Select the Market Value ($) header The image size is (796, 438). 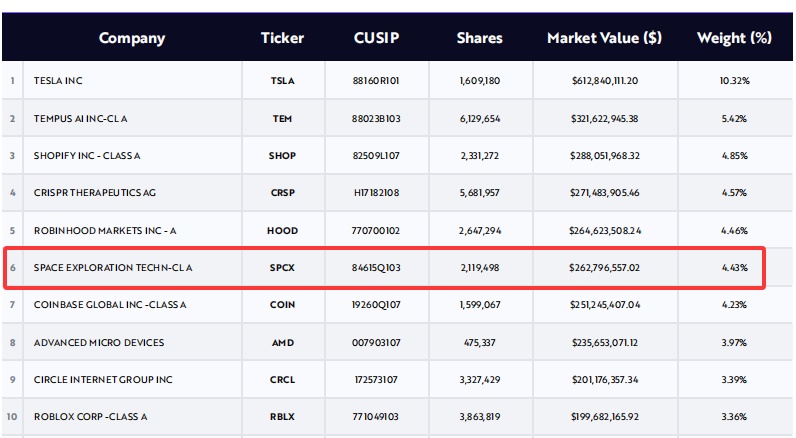click(x=604, y=38)
